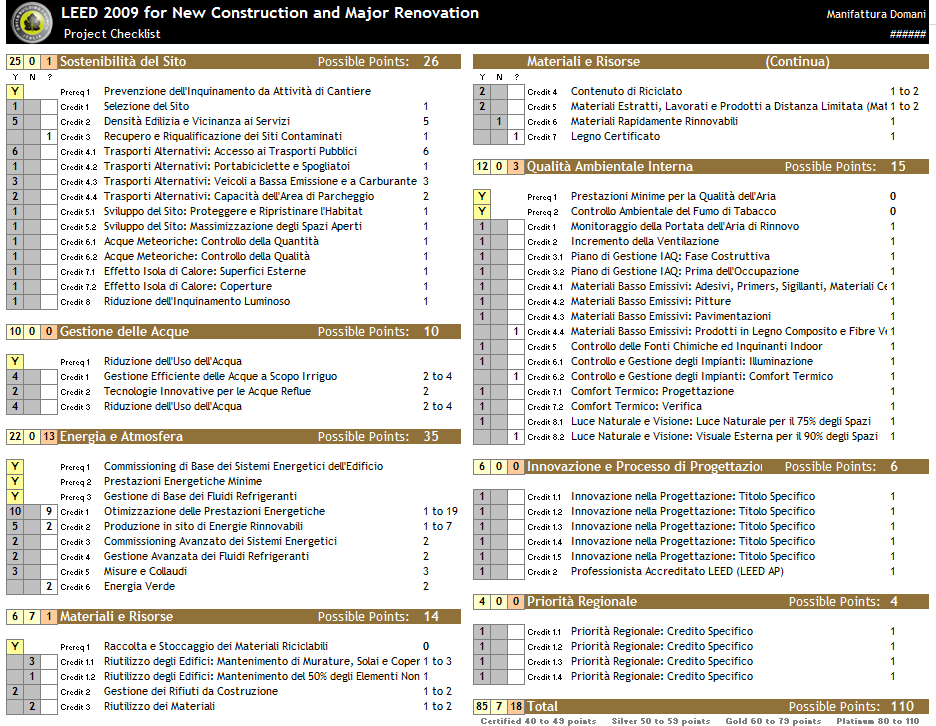The width and height of the screenshot is (936, 726).
Task: Select the 'LEED 2009 for New Construction' title
Action: click(x=270, y=13)
